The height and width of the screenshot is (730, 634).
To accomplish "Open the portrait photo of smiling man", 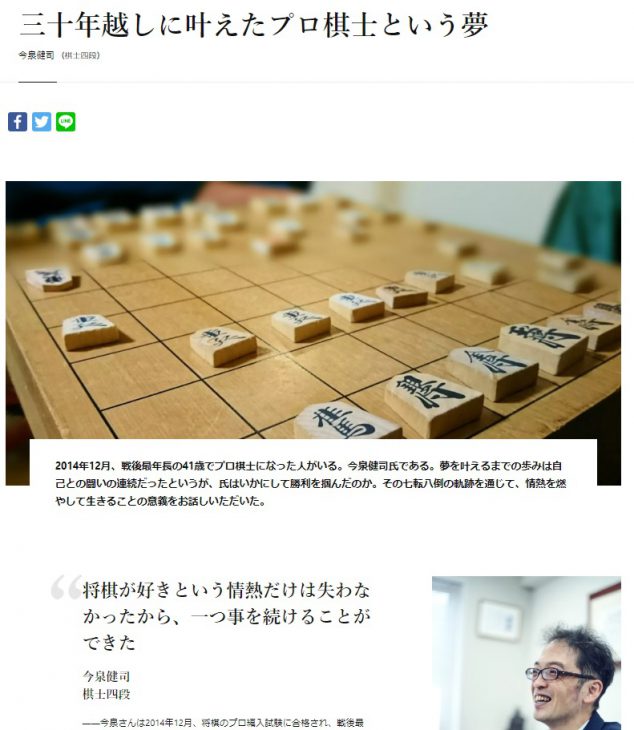I will (x=526, y=653).
